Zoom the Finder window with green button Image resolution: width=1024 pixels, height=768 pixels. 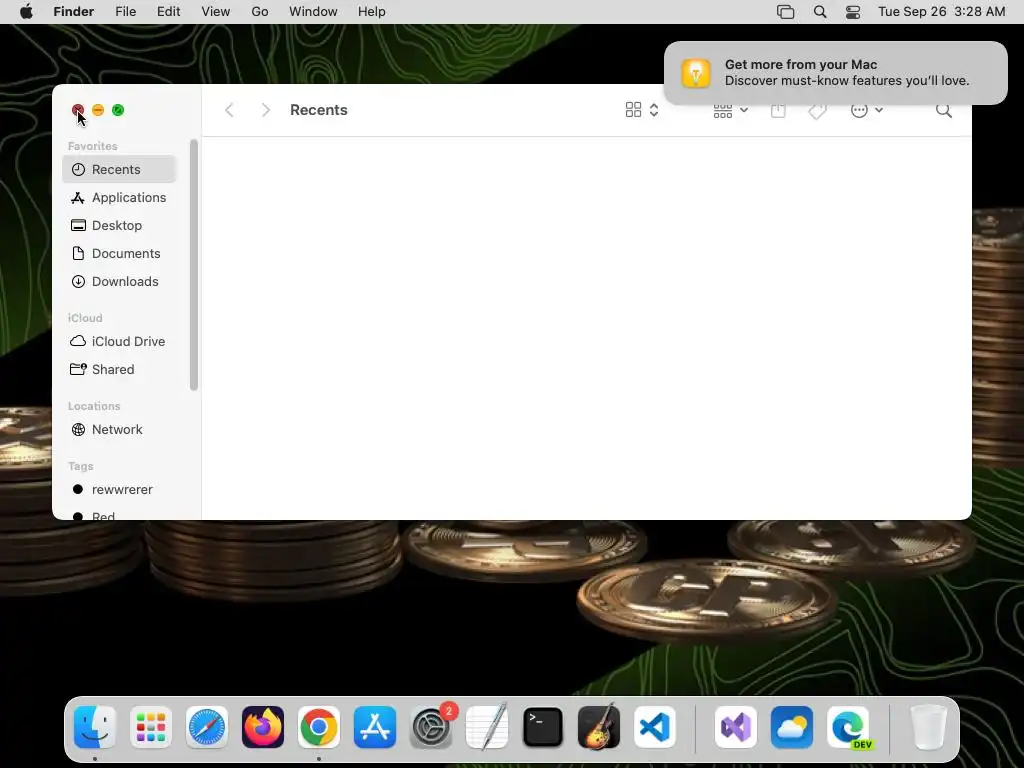click(118, 110)
